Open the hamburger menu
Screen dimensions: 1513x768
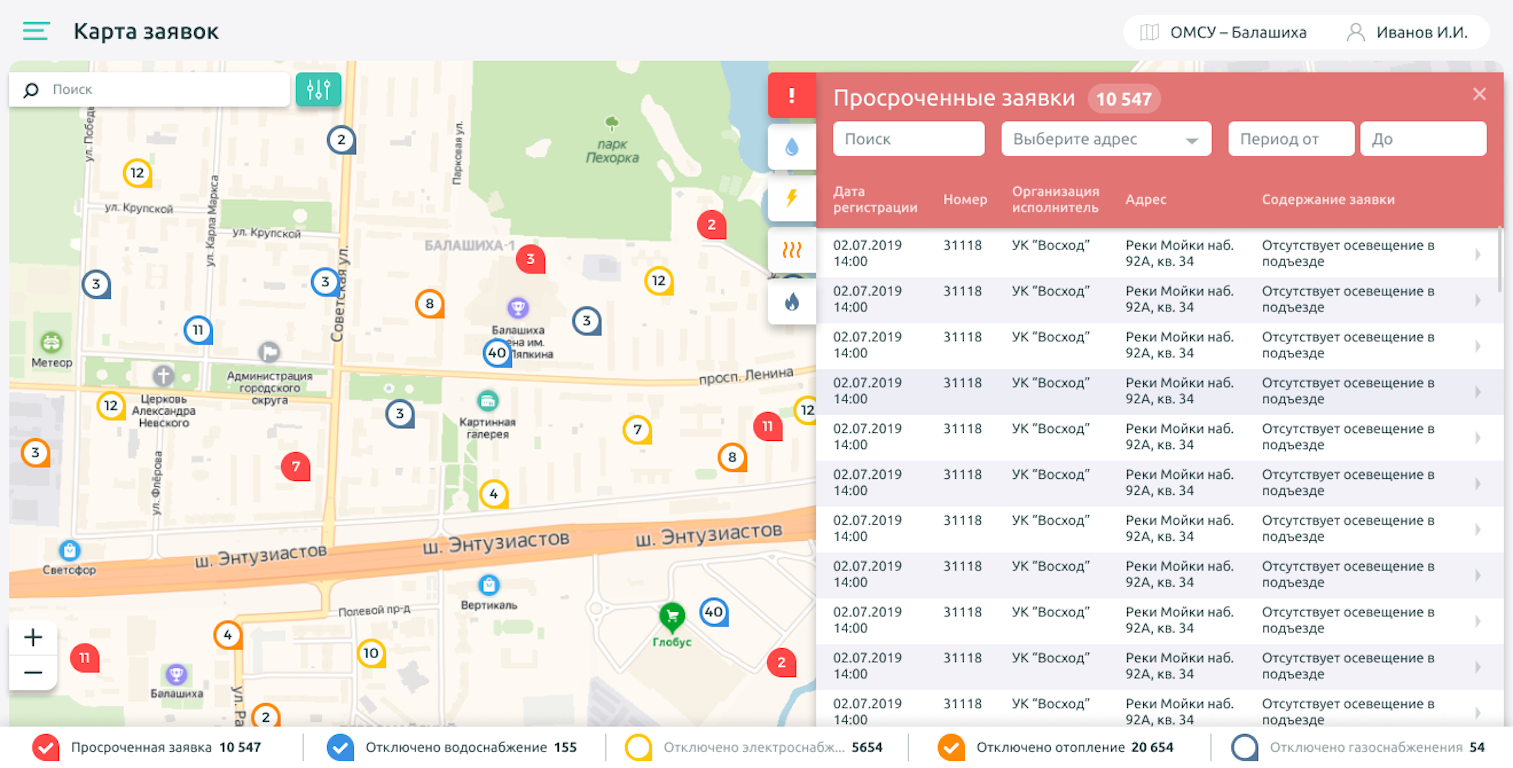pos(36,32)
